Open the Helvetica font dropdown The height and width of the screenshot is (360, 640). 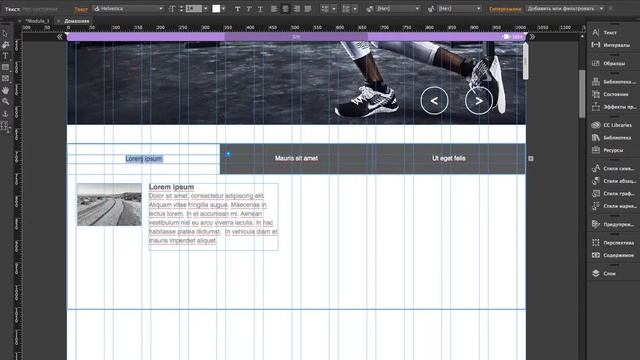pos(128,9)
